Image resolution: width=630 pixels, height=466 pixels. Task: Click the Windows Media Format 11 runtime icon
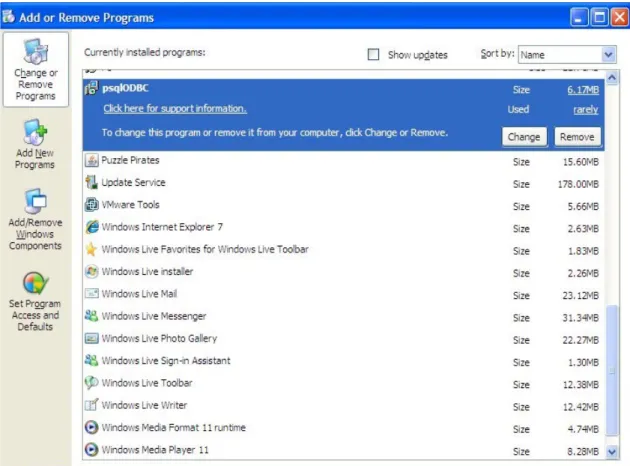(x=92, y=427)
